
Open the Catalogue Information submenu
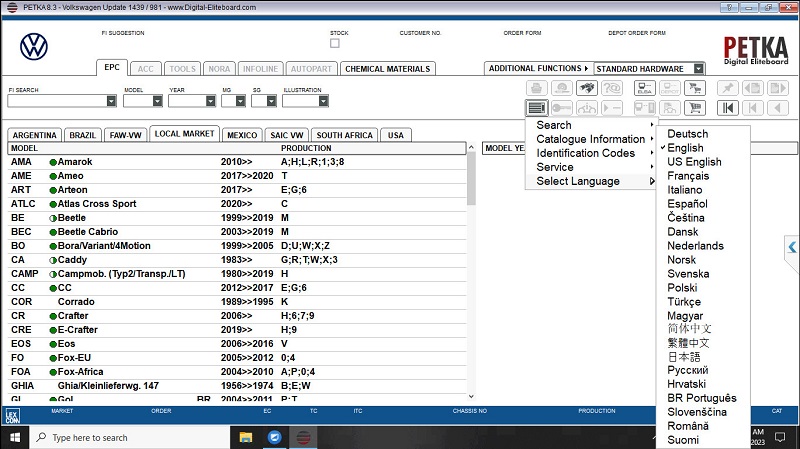[590, 139]
